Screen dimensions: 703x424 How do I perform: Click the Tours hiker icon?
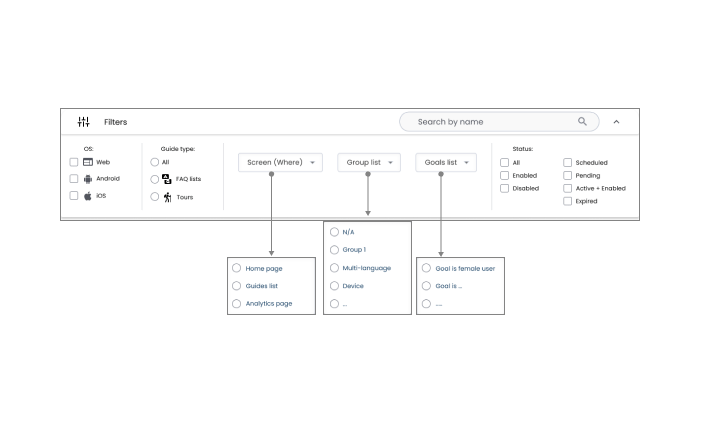coord(167,197)
